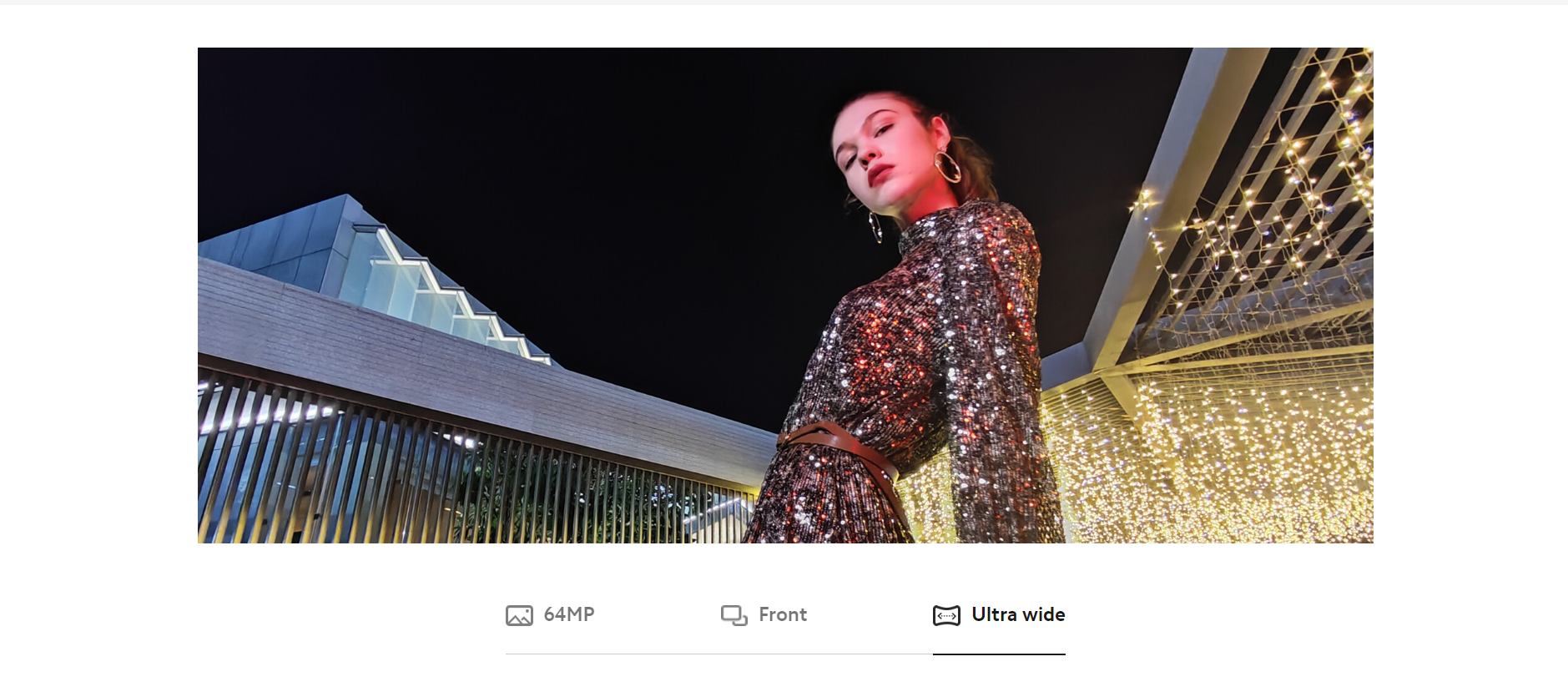Select the Front tab label
Screen dimensions: 1568x692
click(x=783, y=614)
